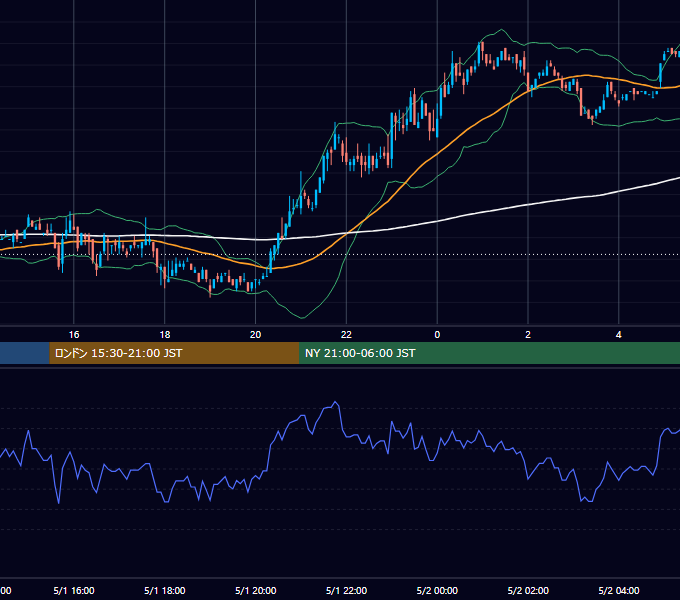Click the 20 hour axis label
The image size is (680, 600).
[255, 335]
